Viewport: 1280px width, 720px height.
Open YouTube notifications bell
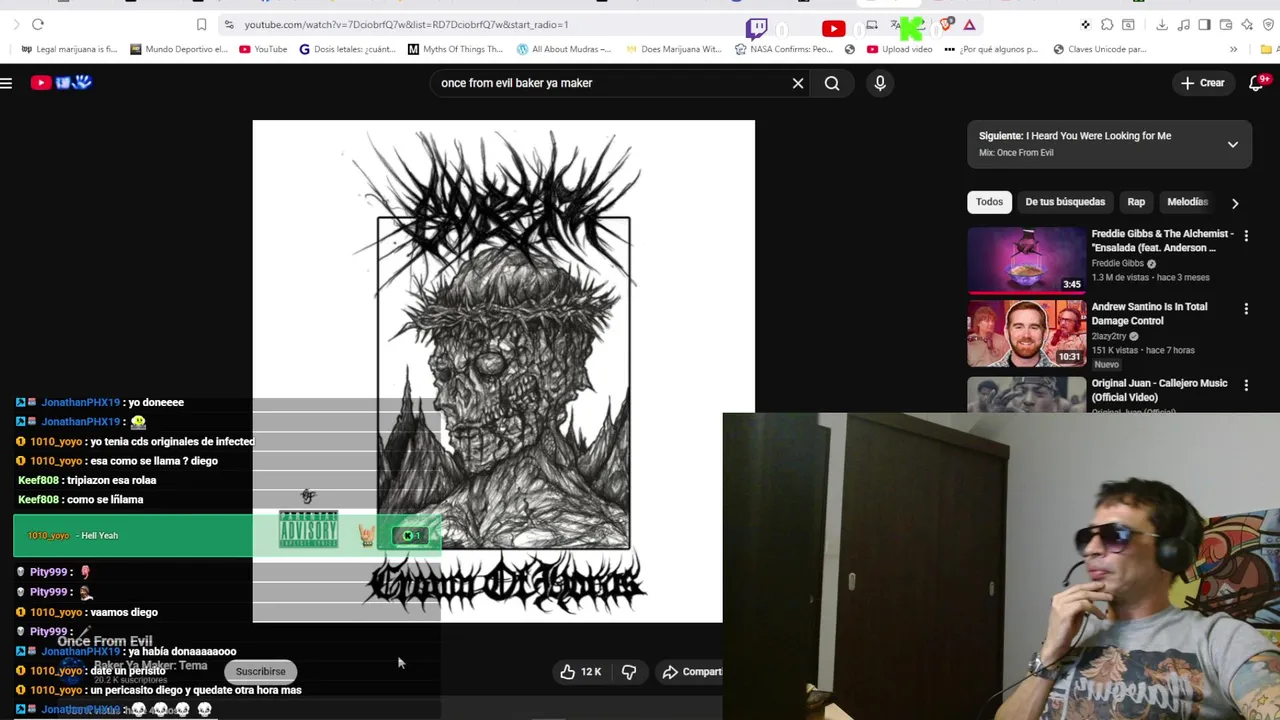[1257, 83]
